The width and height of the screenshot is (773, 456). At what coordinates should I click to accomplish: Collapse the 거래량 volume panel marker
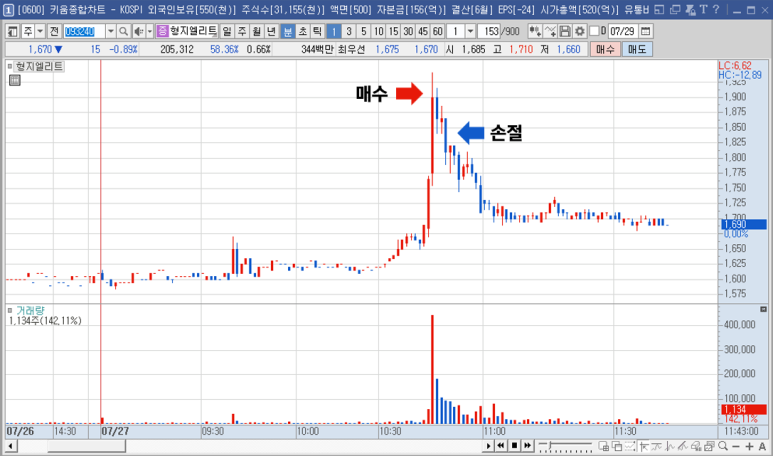pyautogui.click(x=10, y=311)
